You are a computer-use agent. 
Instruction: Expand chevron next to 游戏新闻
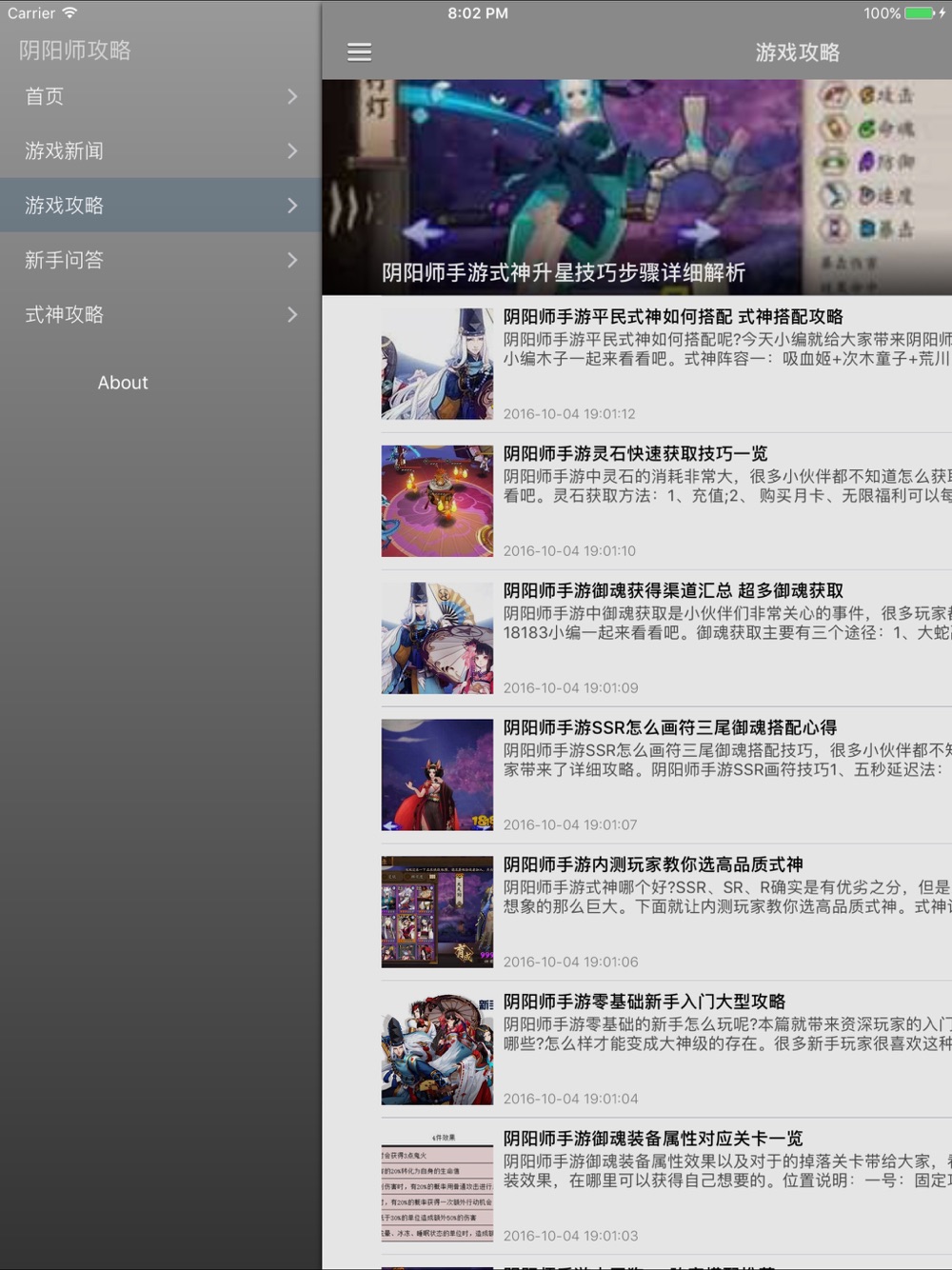(x=292, y=150)
